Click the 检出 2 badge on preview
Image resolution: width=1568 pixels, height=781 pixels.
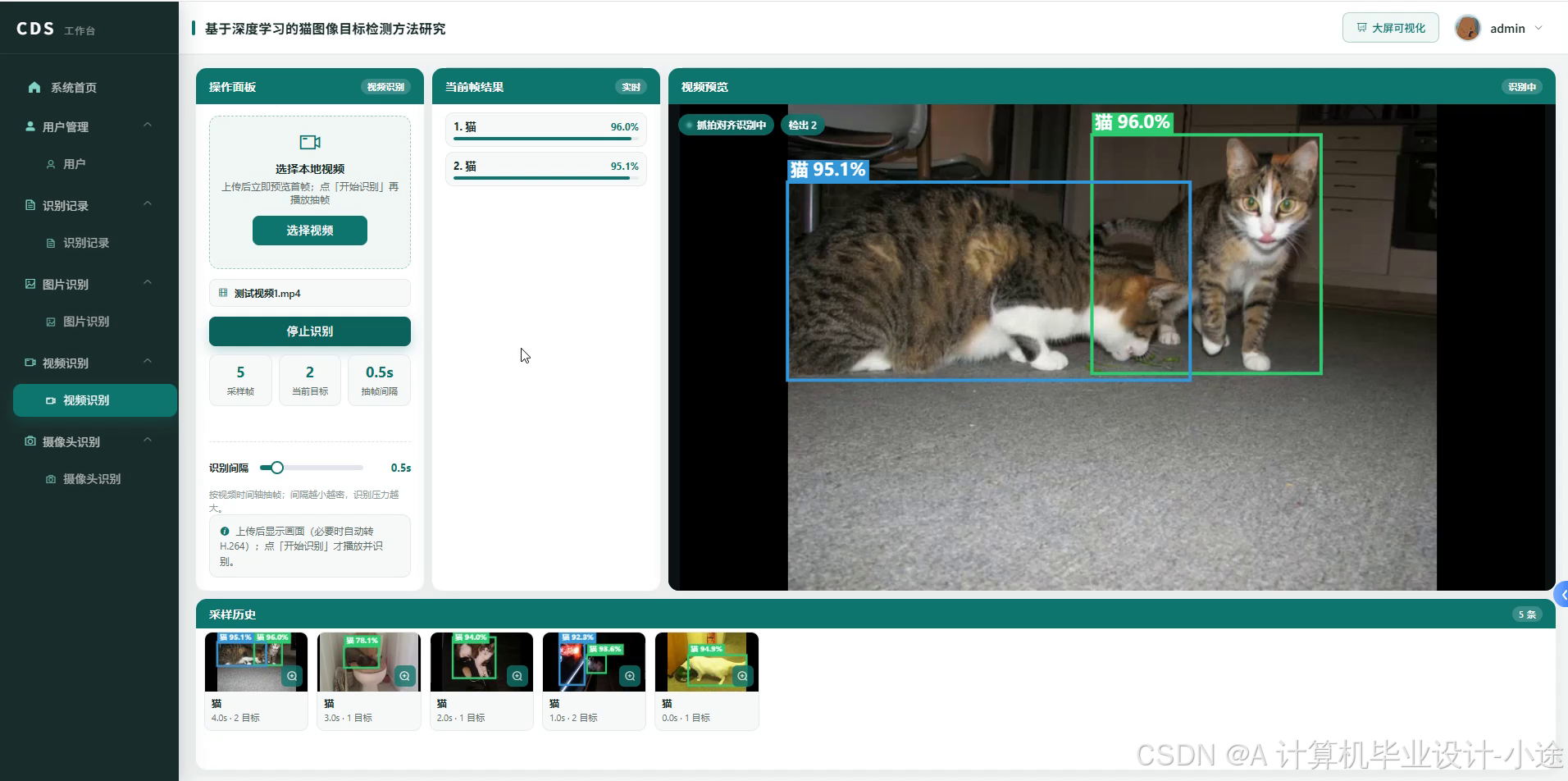(x=803, y=126)
